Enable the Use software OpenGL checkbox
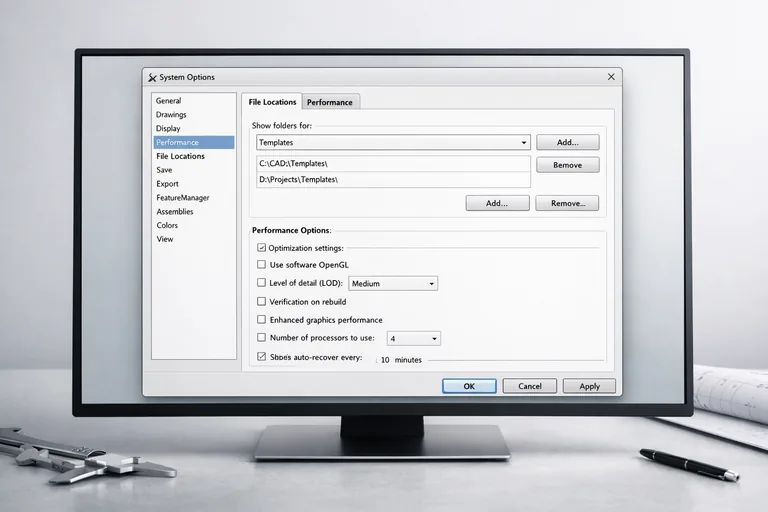 click(262, 265)
